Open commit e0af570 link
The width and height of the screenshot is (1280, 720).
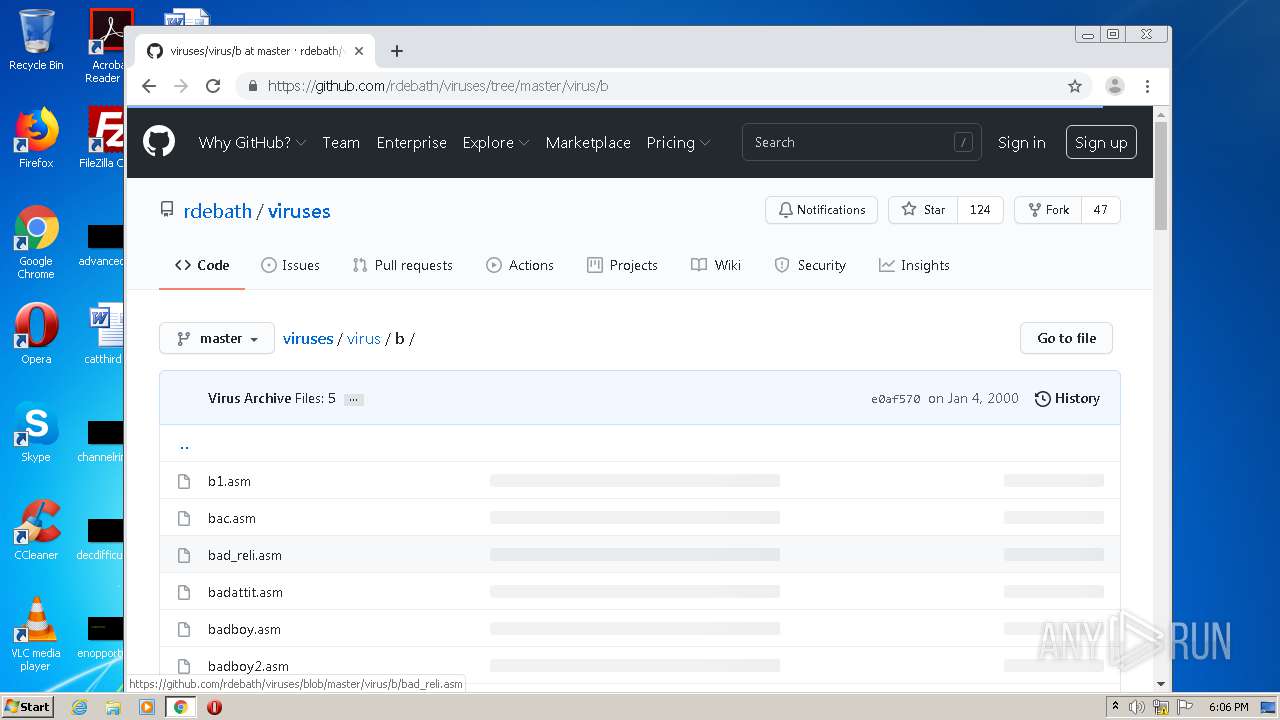pos(895,398)
